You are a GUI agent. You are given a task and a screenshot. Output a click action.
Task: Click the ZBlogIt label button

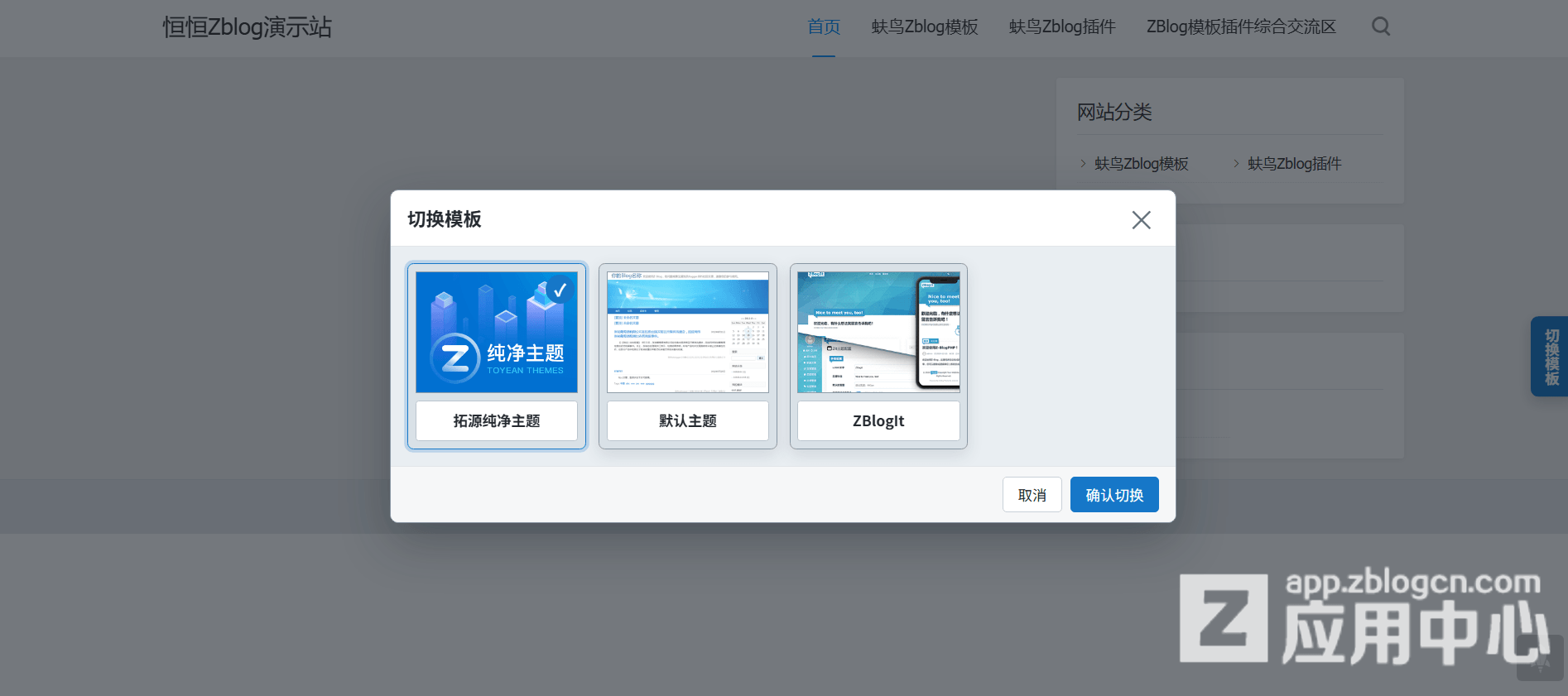[x=878, y=421]
